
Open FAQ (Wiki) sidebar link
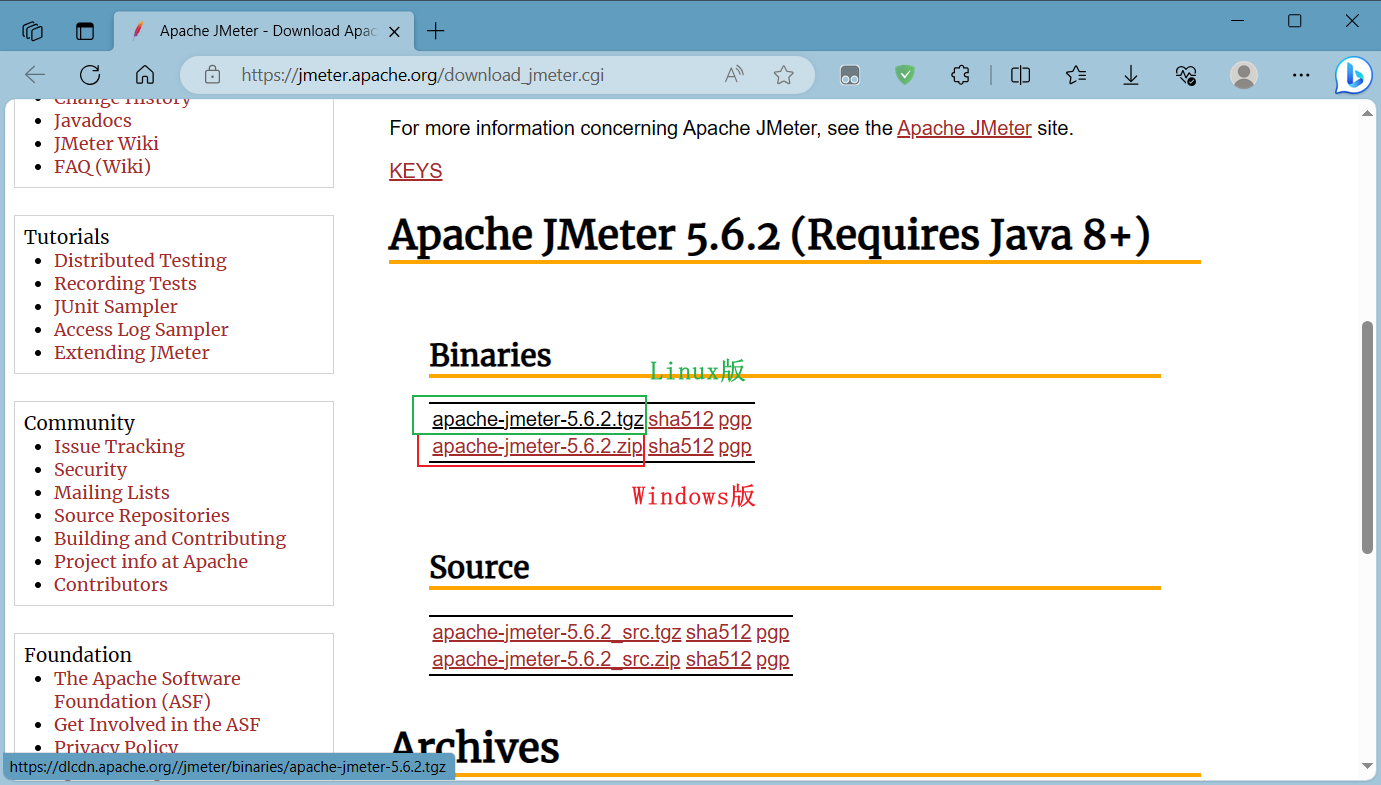coord(102,166)
